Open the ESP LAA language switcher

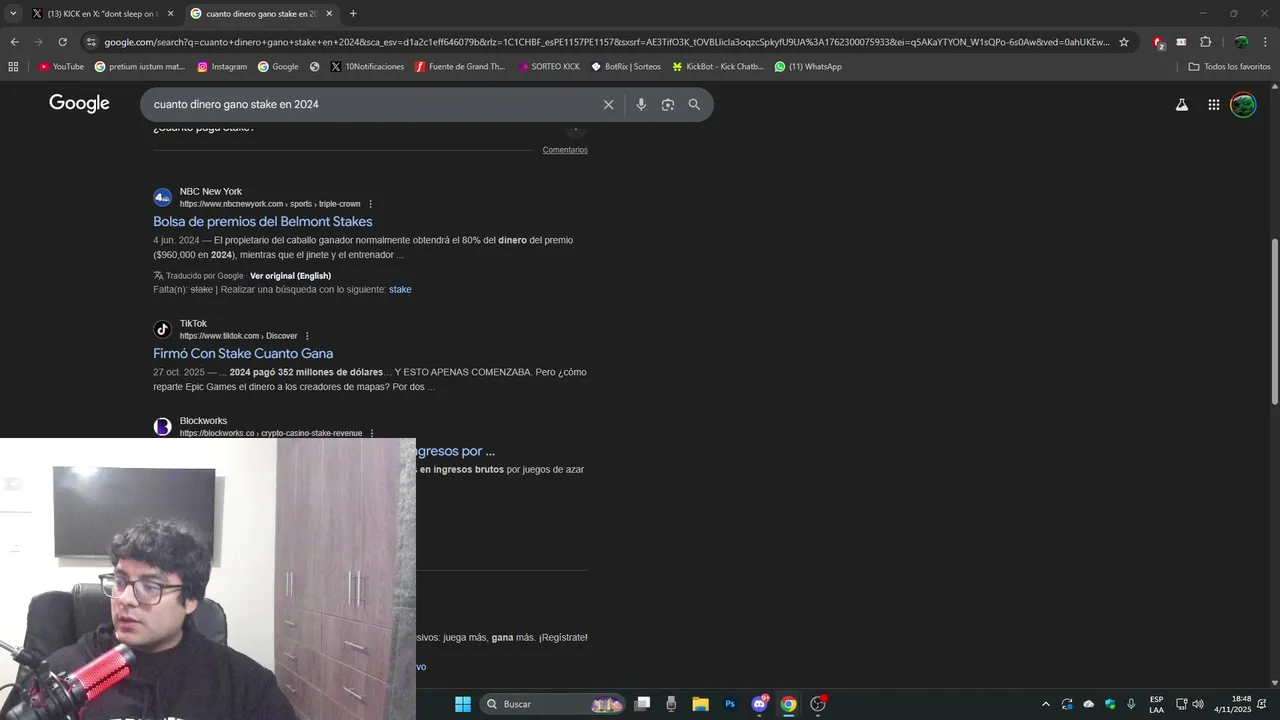pyautogui.click(x=1156, y=704)
